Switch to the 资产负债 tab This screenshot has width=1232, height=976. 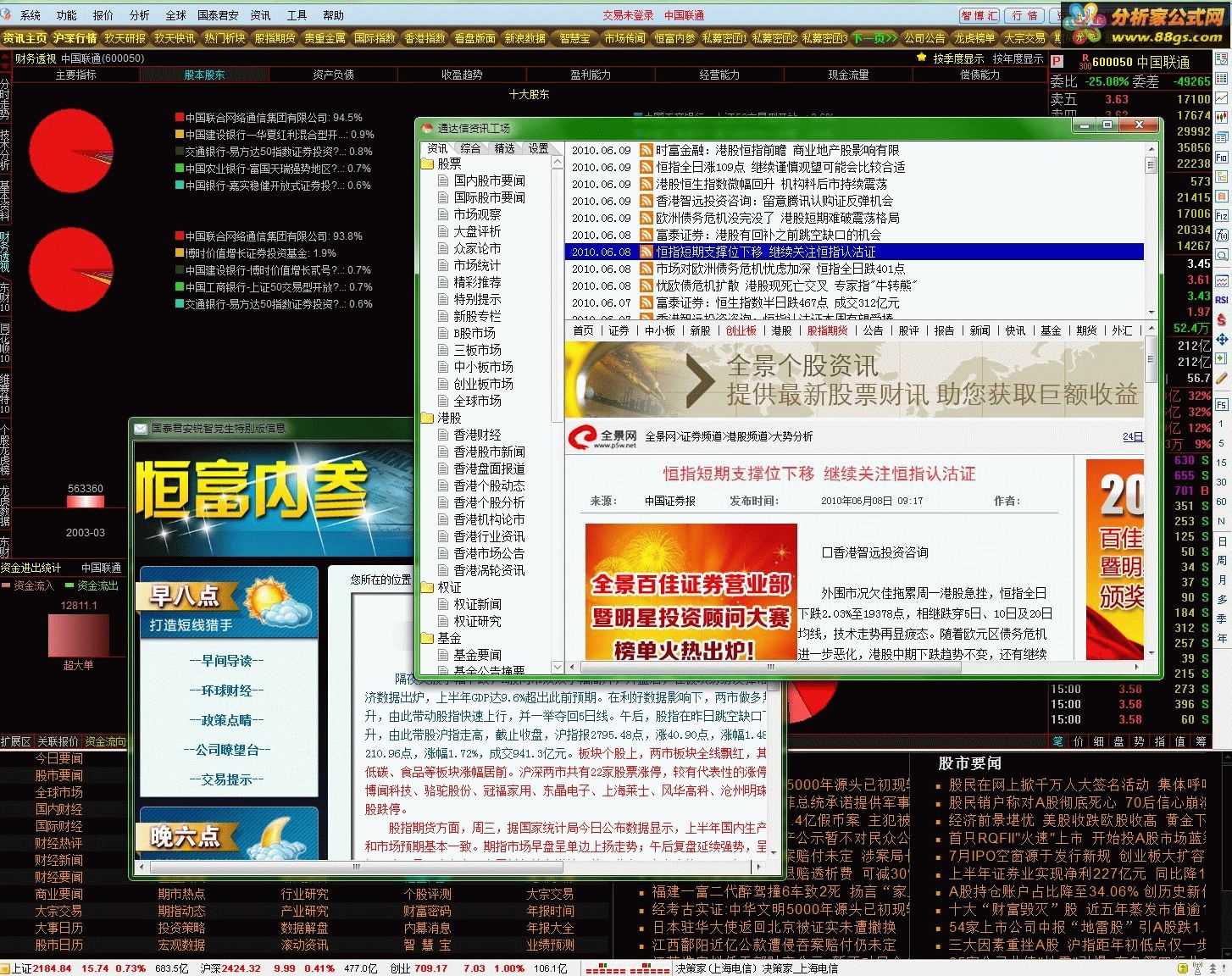(x=333, y=75)
